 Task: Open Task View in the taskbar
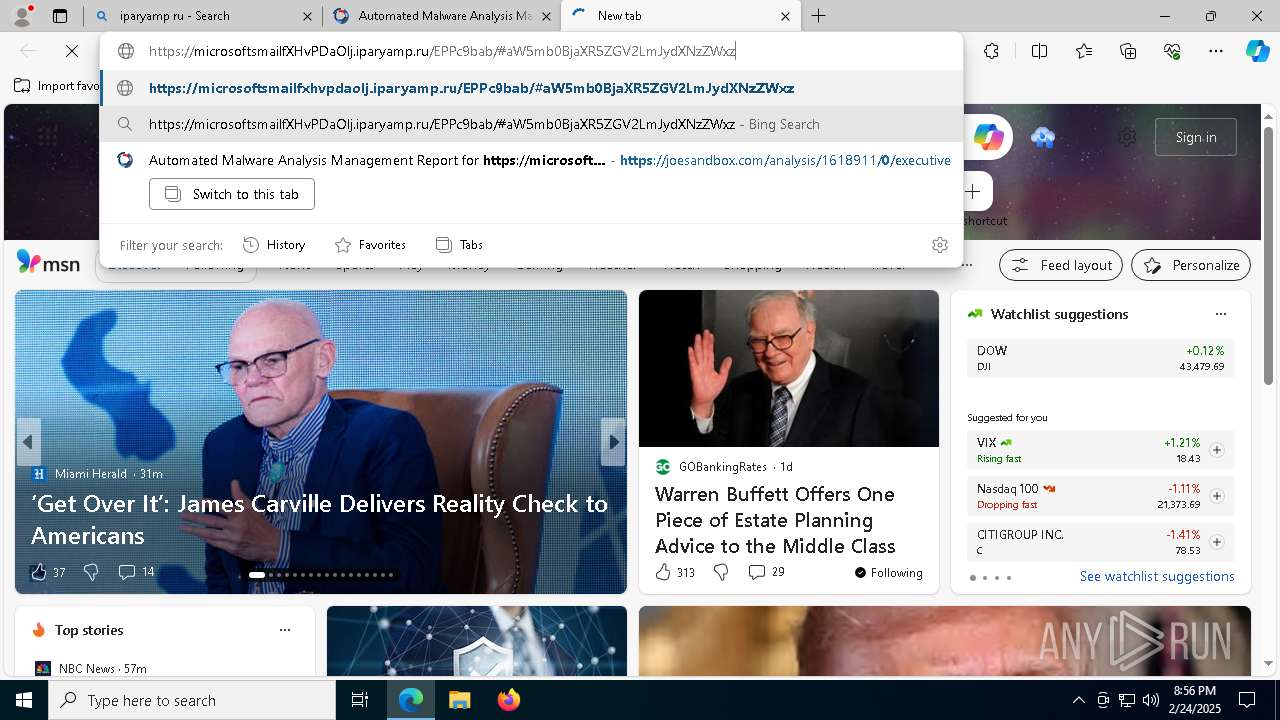tap(360, 700)
